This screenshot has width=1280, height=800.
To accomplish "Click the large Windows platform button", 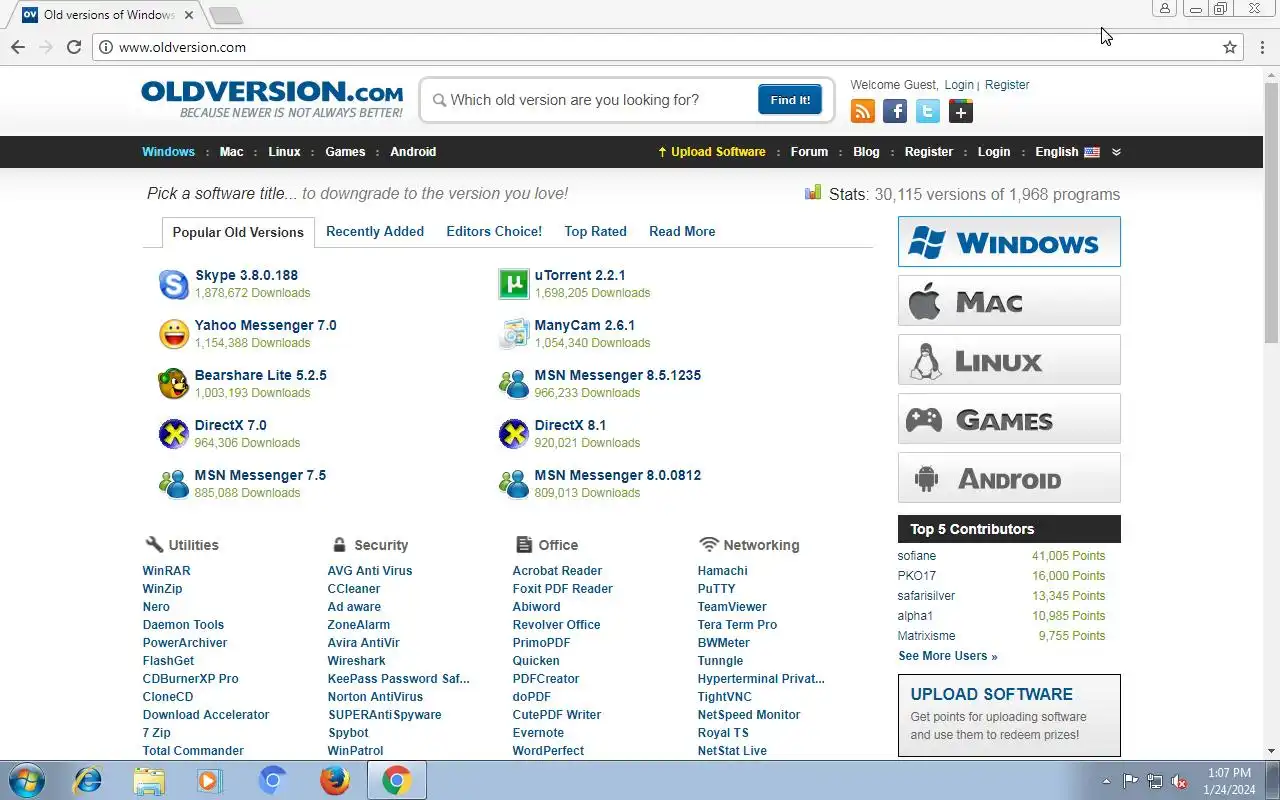I will [x=1009, y=242].
